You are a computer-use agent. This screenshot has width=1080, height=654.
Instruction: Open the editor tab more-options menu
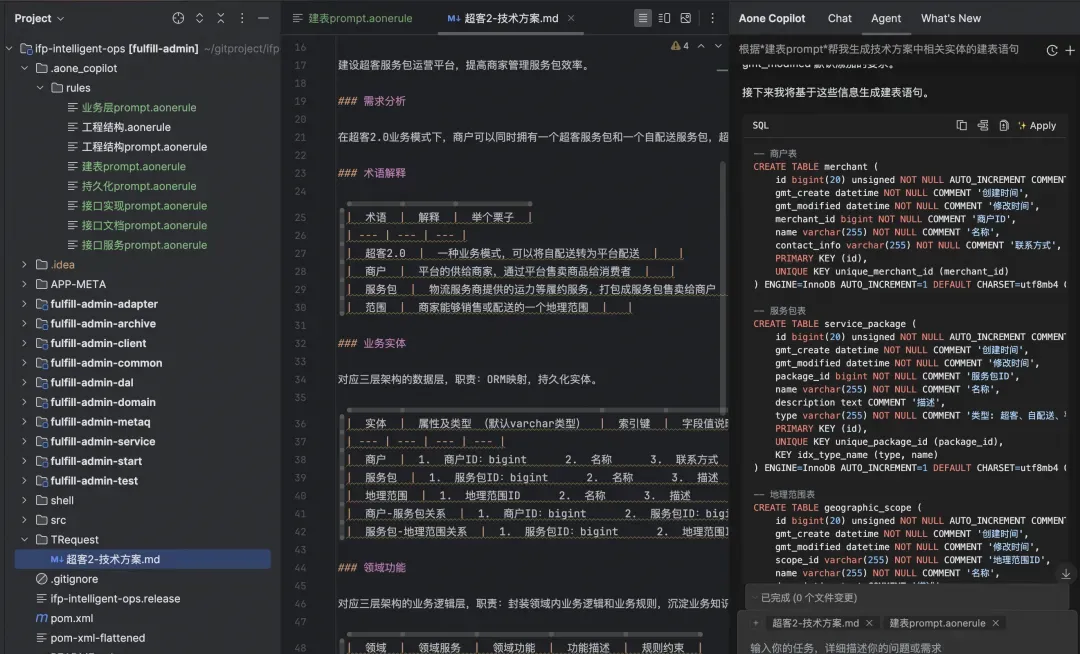click(x=712, y=19)
